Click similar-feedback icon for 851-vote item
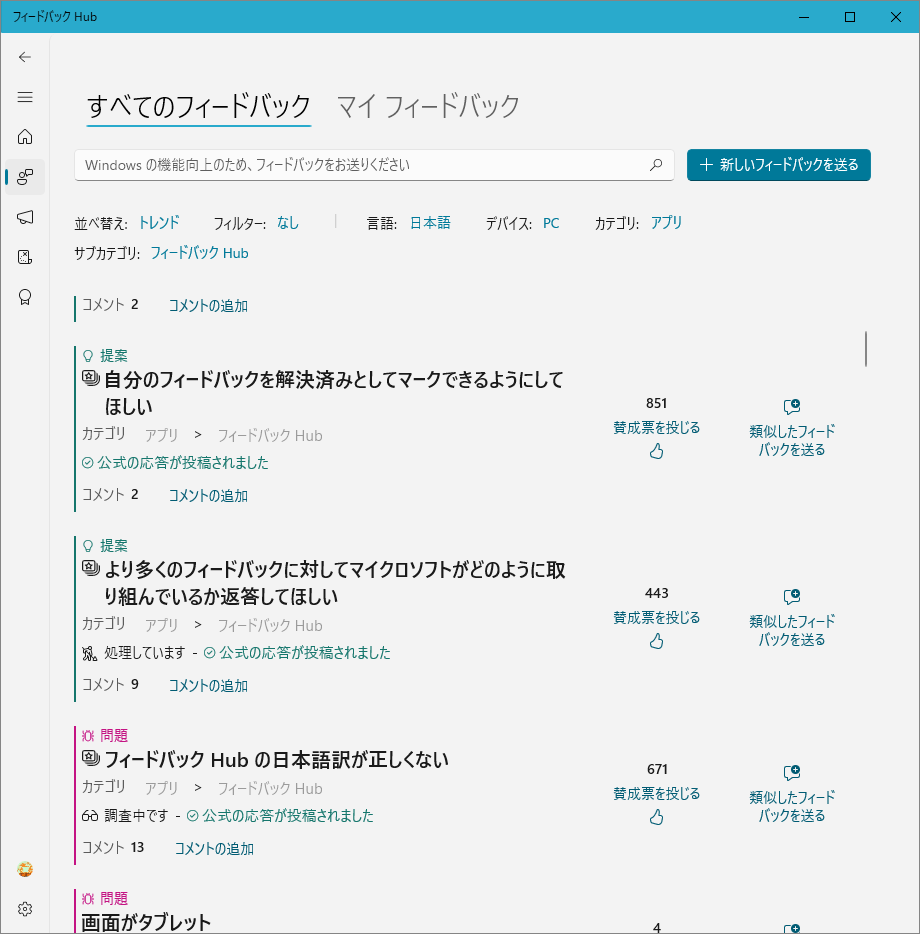Image resolution: width=920 pixels, height=934 pixels. coord(792,407)
